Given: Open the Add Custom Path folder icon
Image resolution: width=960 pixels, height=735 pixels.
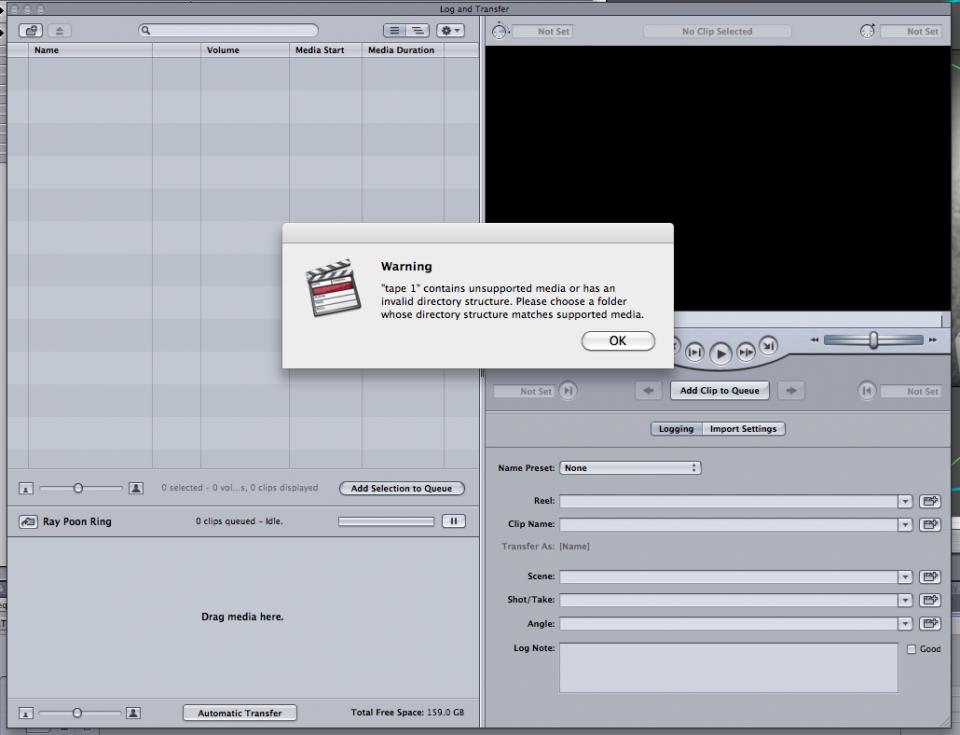Looking at the screenshot, I should (x=31, y=30).
